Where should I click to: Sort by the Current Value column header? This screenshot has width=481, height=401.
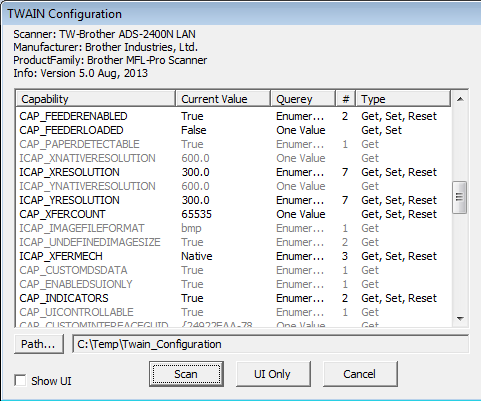pos(223,99)
